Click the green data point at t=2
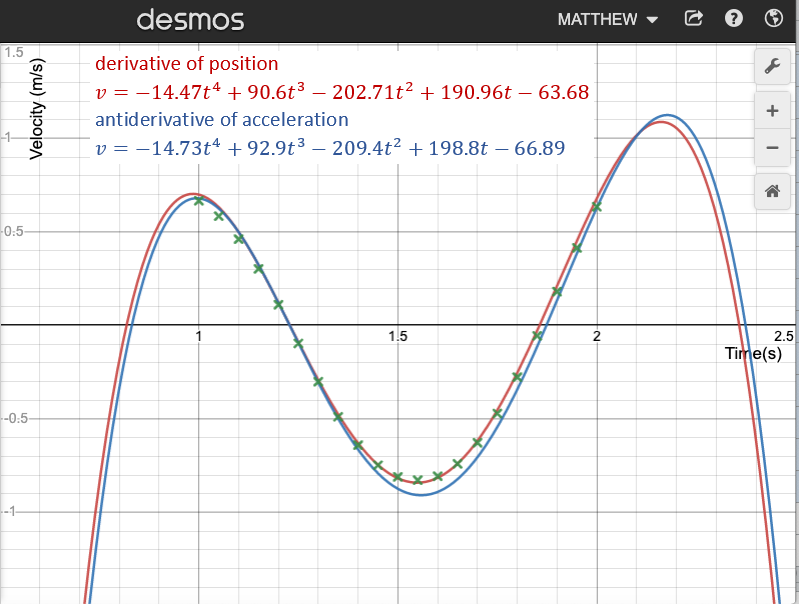The width and height of the screenshot is (799, 604). [x=596, y=207]
